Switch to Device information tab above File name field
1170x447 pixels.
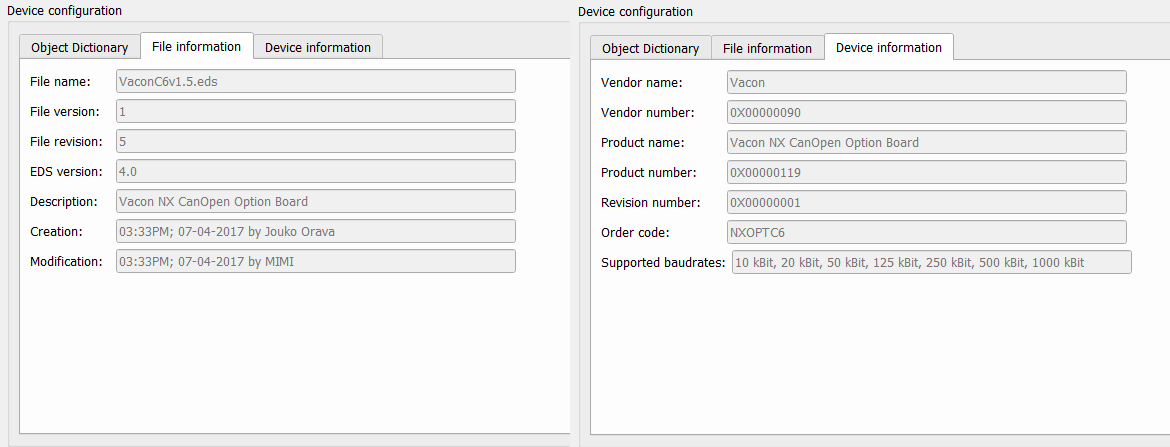click(317, 48)
